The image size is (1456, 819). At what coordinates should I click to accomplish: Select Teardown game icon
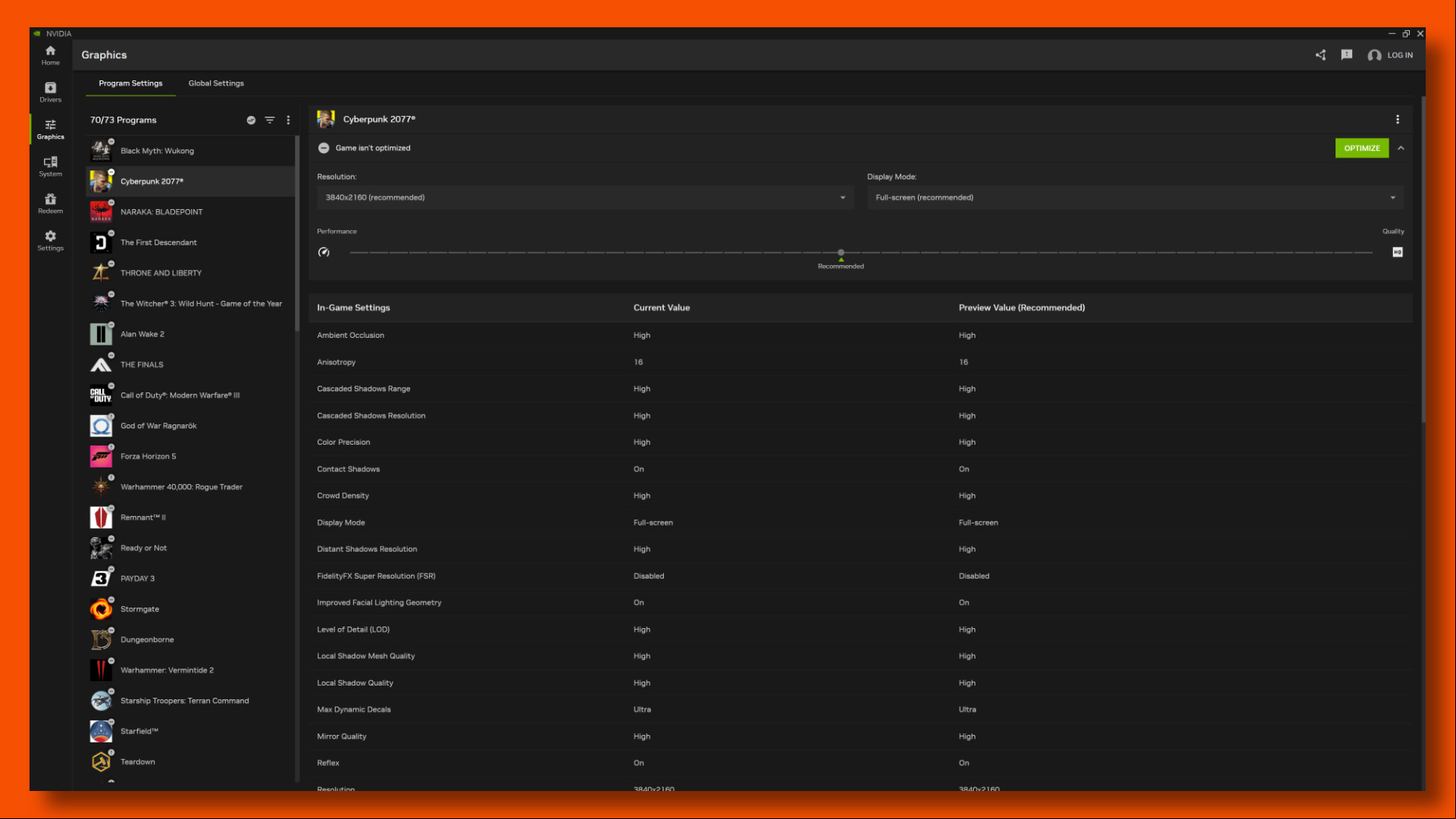click(x=101, y=762)
